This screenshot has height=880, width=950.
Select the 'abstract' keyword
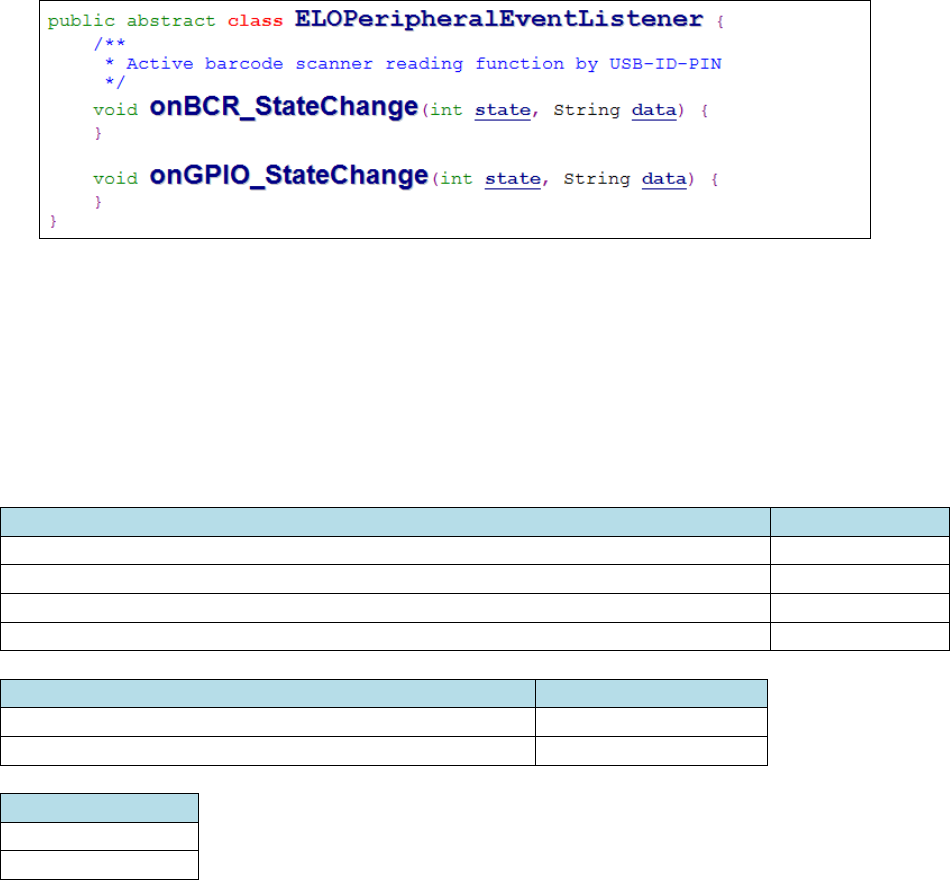click(x=171, y=21)
